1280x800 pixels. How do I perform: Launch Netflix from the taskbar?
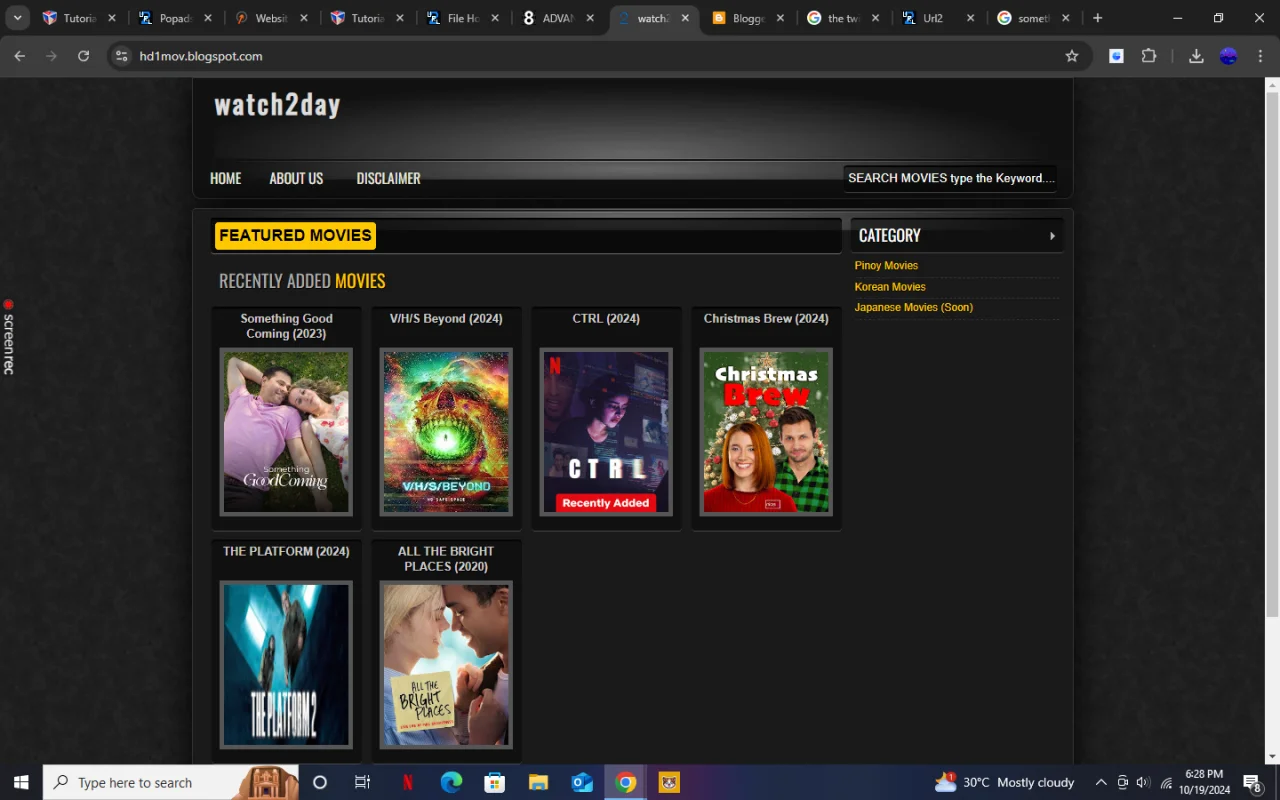click(x=407, y=782)
